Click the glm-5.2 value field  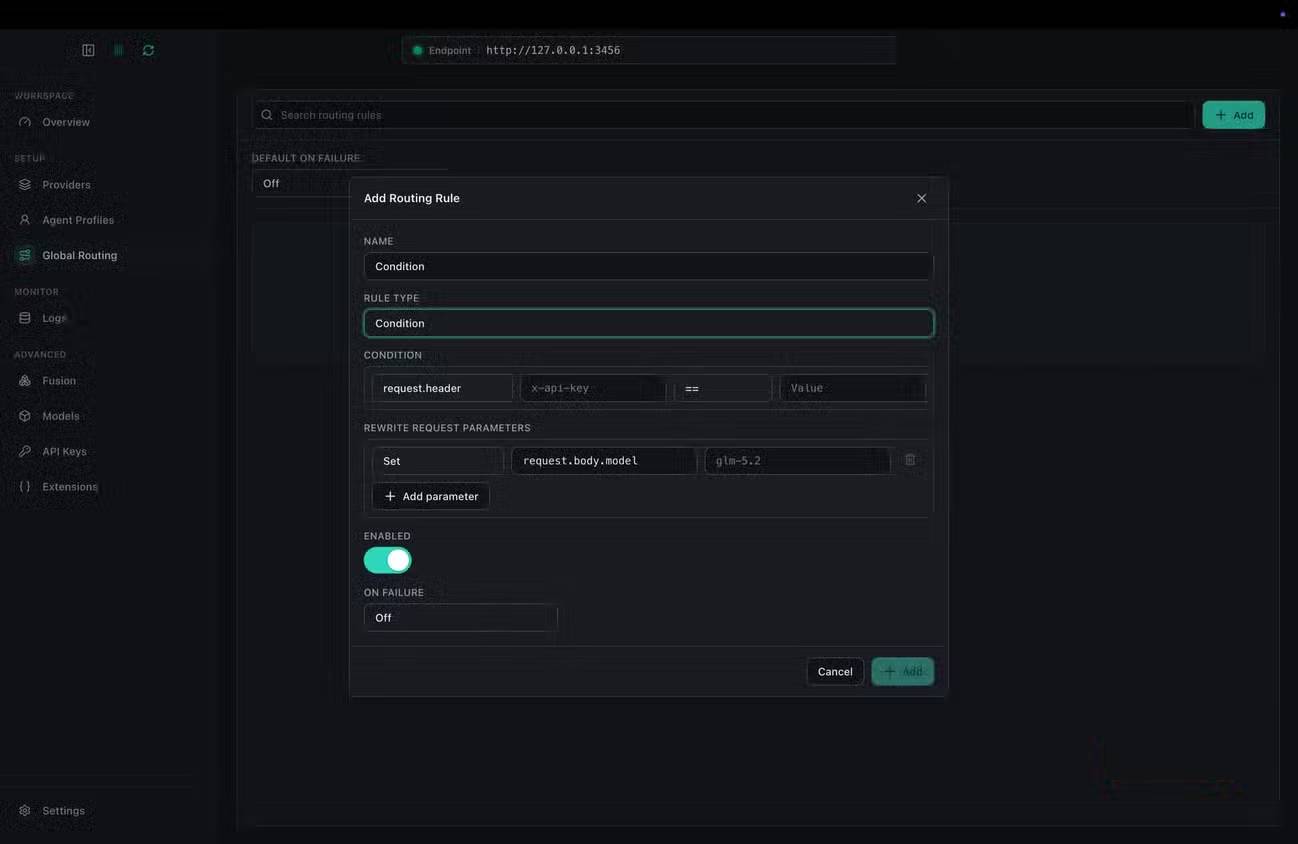click(797, 461)
